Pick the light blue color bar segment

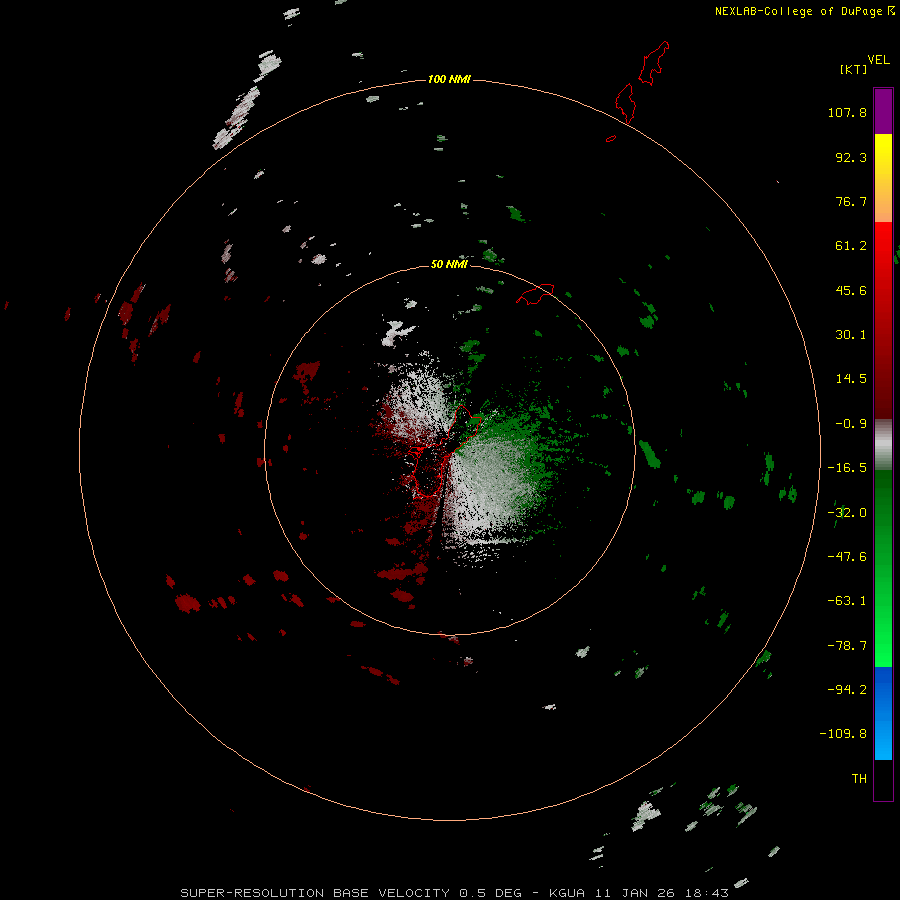(x=883, y=738)
